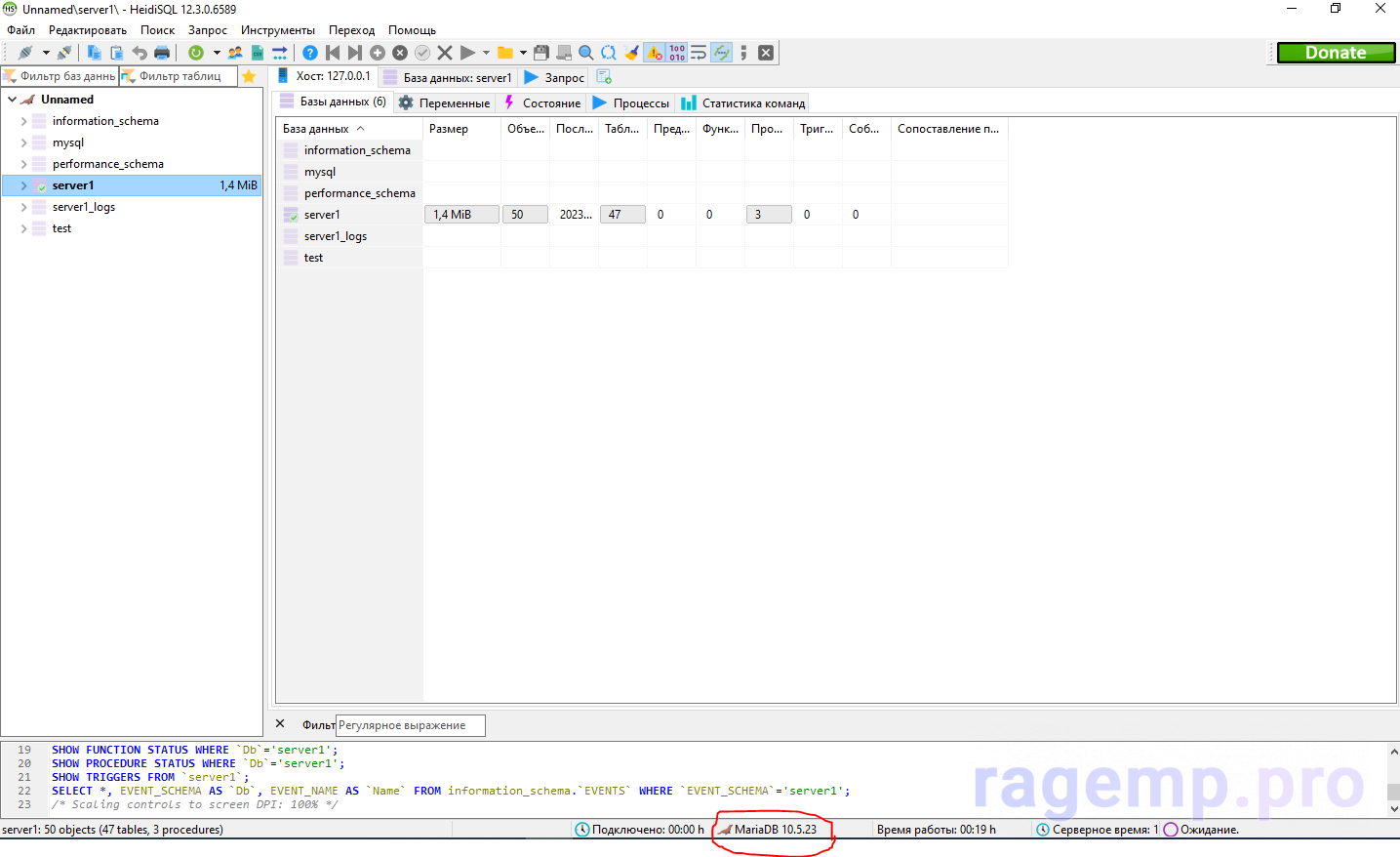1400x857 pixels.
Task: Expand server1_logs in the tree
Action: coord(23,207)
